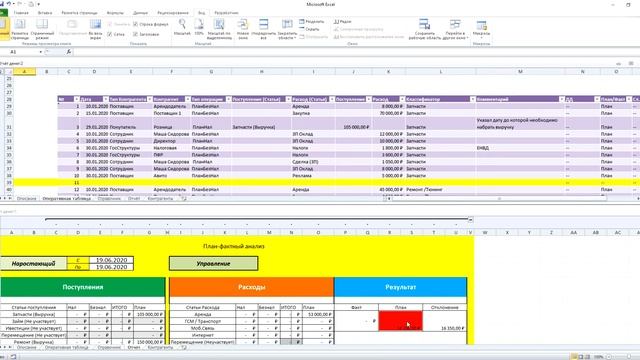Image resolution: width=640 pixels, height=360 pixels.
Task: Click the Реклама expense cell
Action: [313, 176]
